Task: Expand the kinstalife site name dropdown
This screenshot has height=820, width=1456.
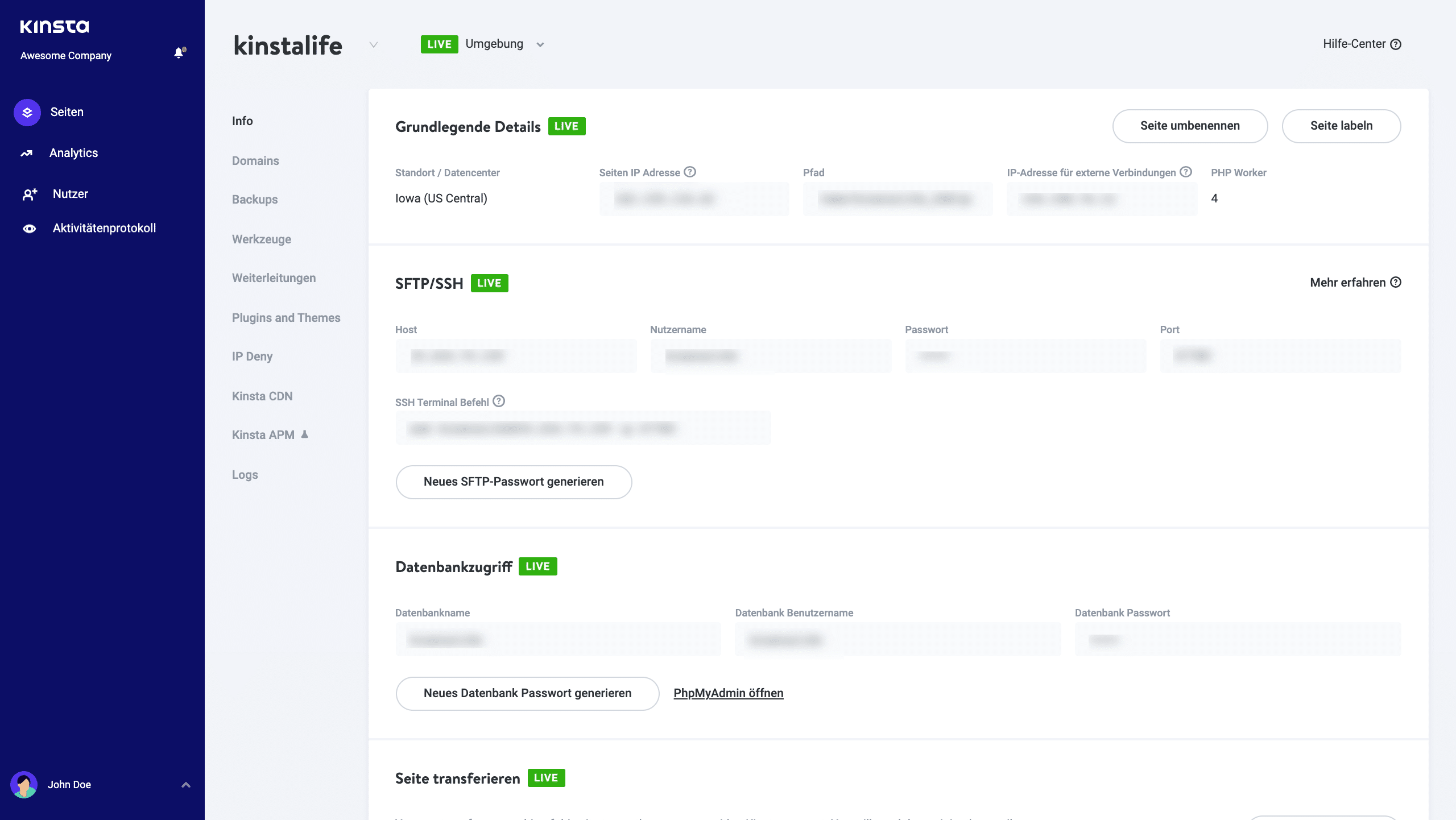Action: click(374, 44)
